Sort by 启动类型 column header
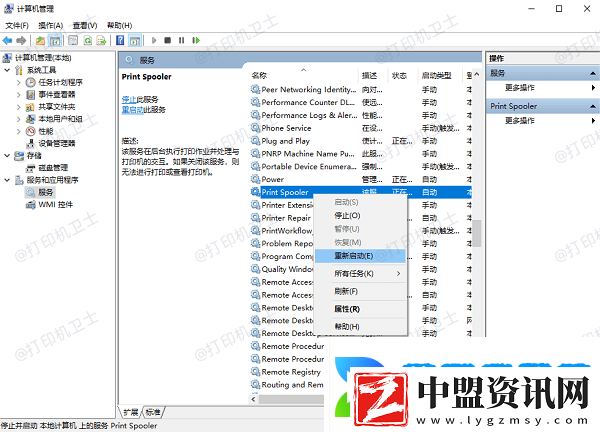The width and height of the screenshot is (600, 432). (437, 75)
